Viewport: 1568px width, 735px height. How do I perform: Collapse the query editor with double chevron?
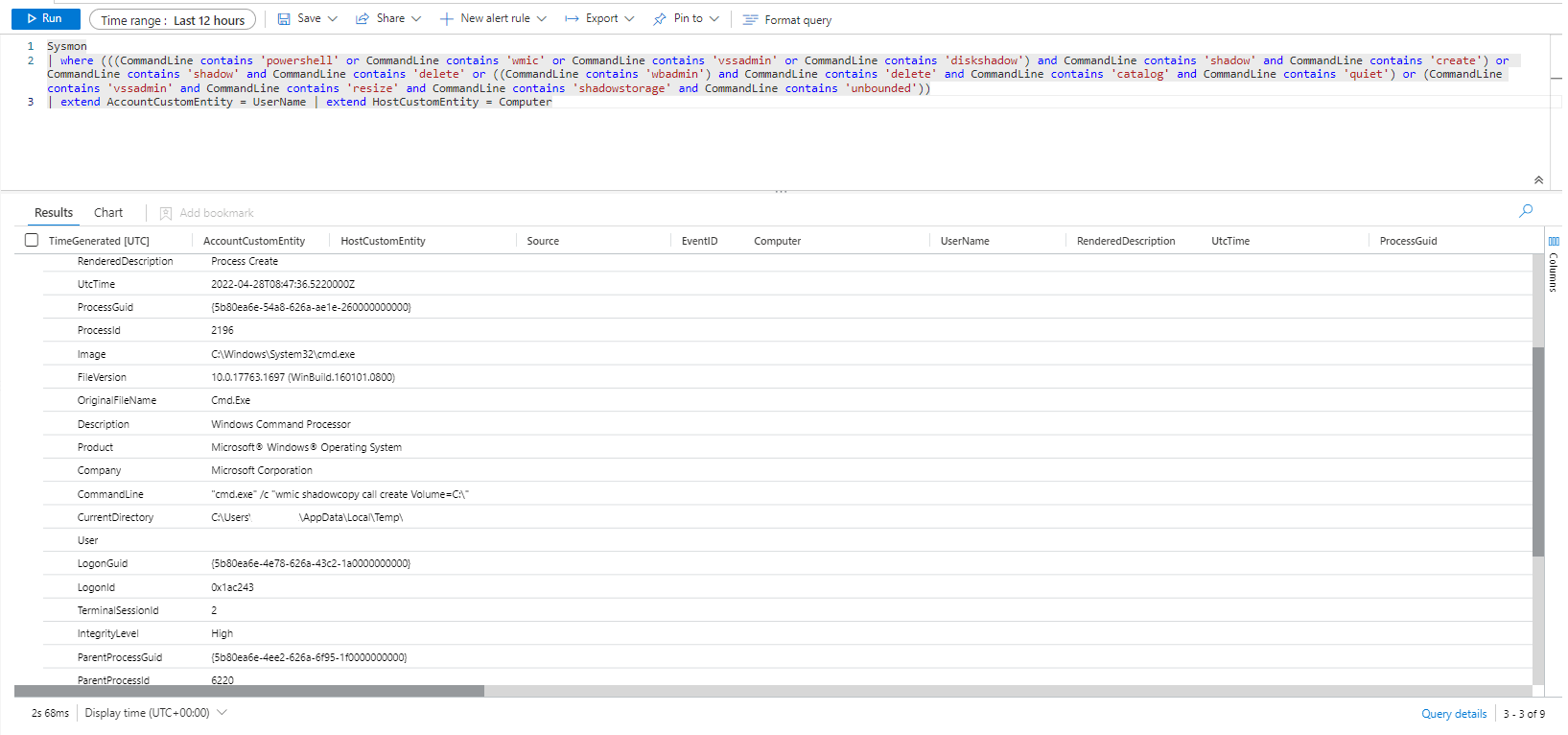coord(1538,180)
